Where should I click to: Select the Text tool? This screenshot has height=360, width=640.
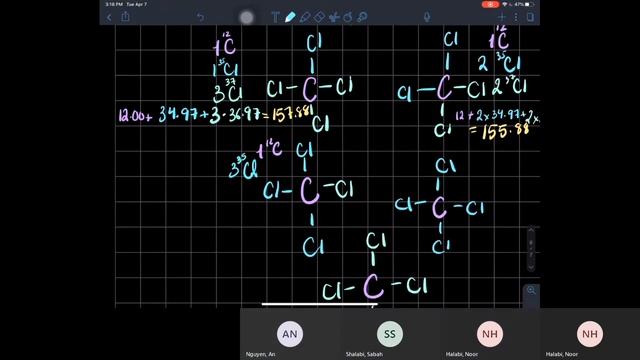tap(275, 17)
